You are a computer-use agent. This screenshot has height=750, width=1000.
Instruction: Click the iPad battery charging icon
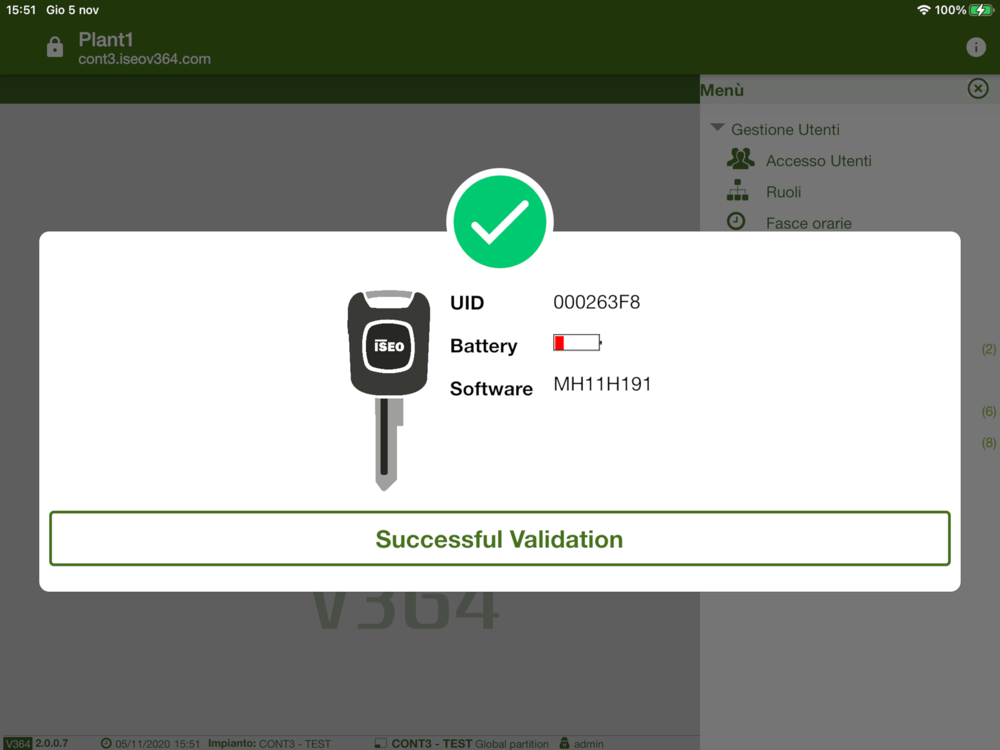981,10
